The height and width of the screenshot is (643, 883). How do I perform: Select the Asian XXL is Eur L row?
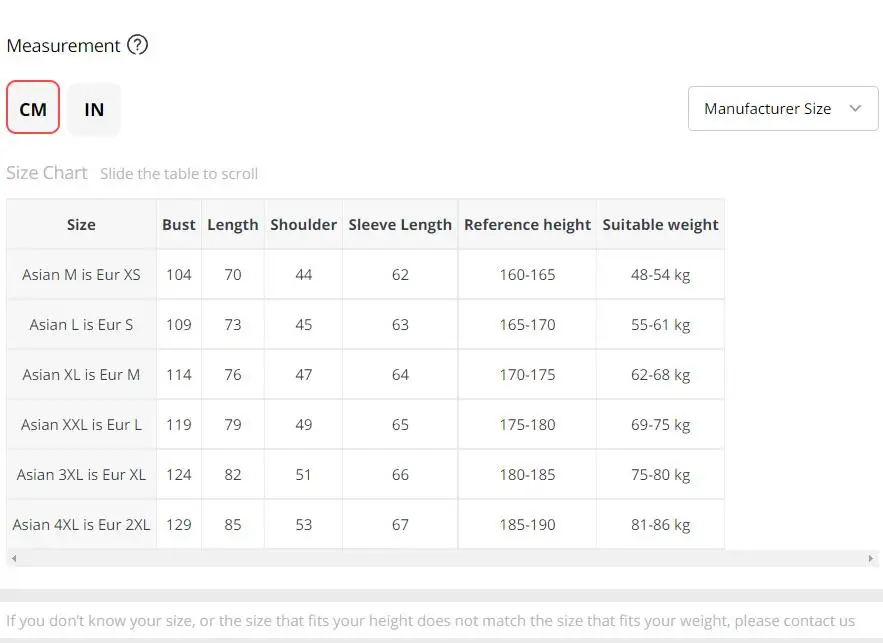click(x=81, y=424)
